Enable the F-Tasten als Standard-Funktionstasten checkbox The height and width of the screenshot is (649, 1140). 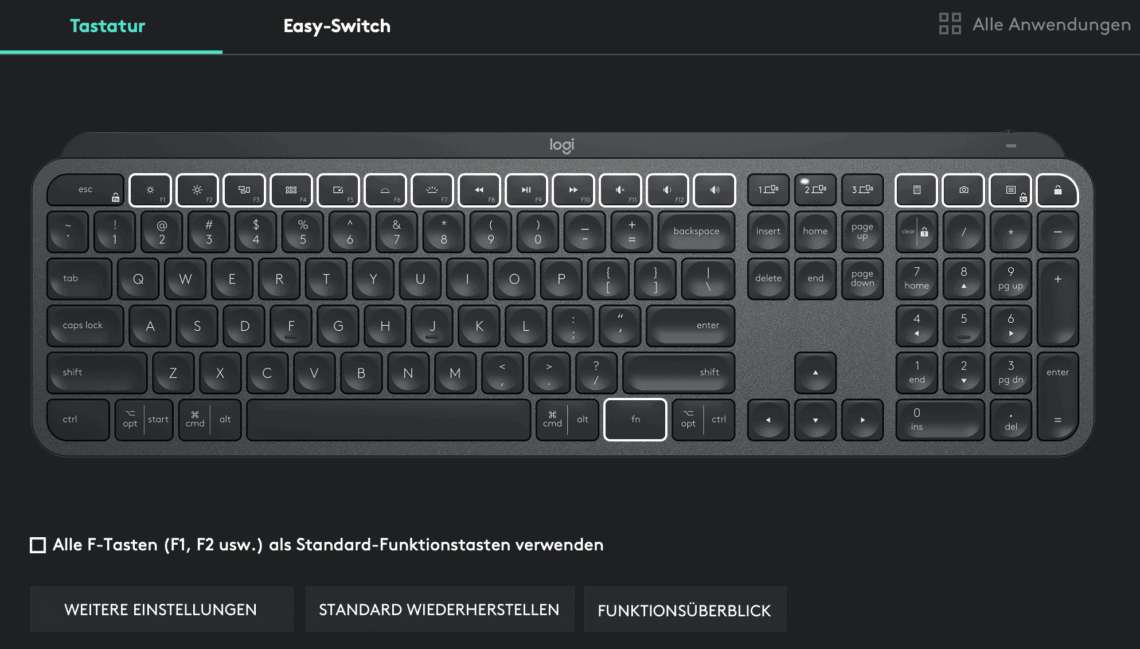coord(38,544)
